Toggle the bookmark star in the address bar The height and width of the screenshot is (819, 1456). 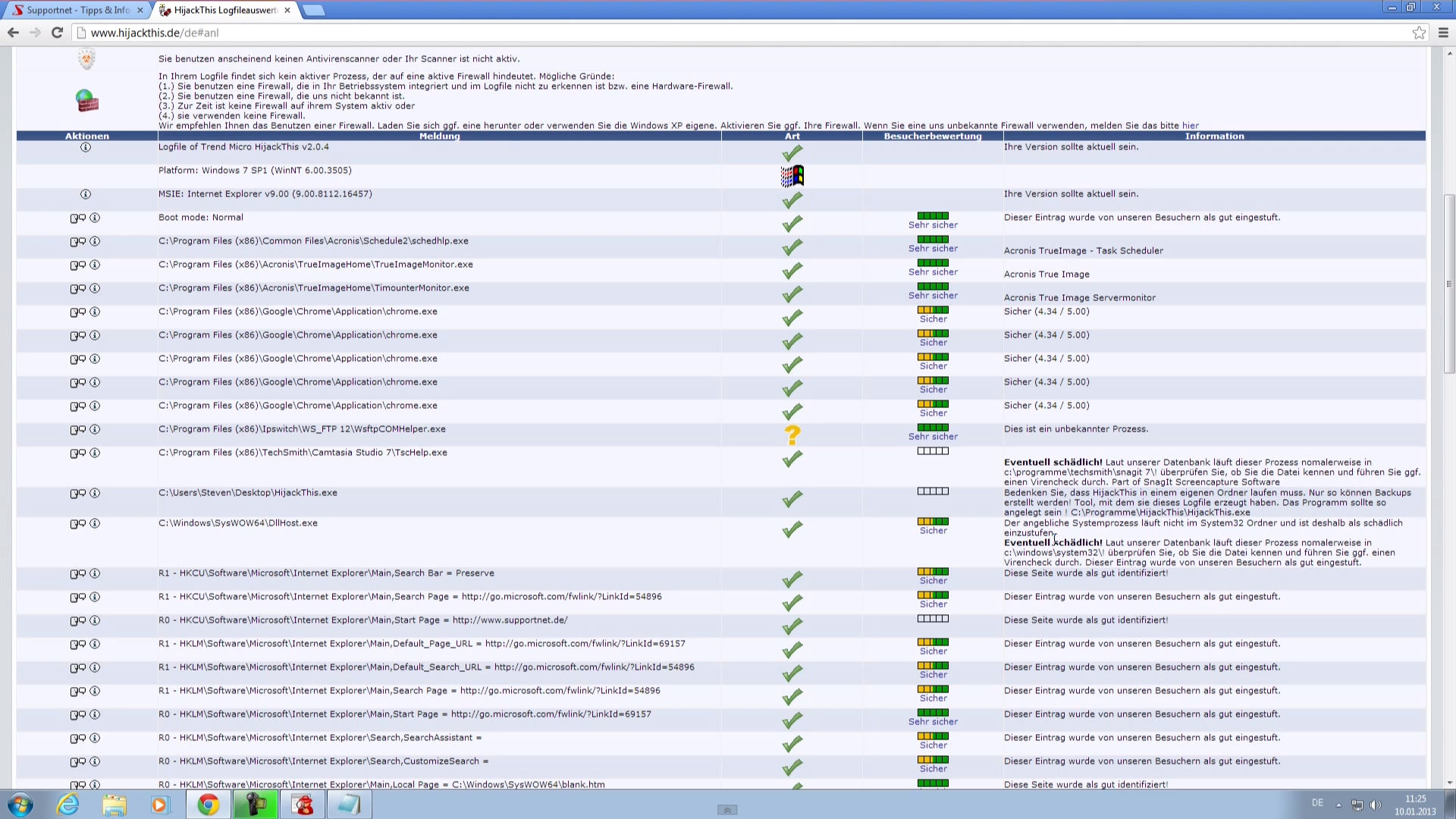pos(1419,33)
